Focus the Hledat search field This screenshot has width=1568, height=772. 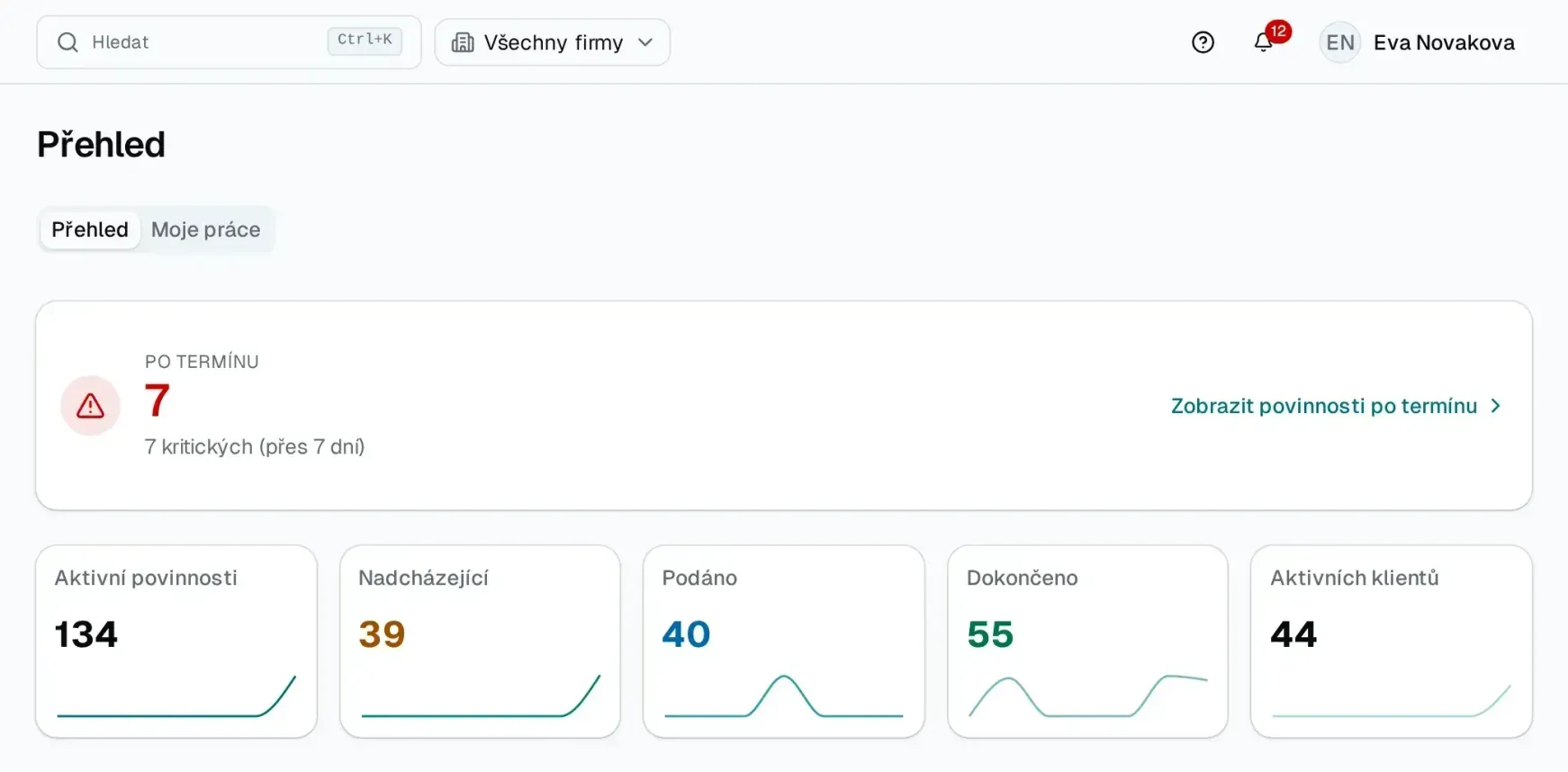pos(229,42)
